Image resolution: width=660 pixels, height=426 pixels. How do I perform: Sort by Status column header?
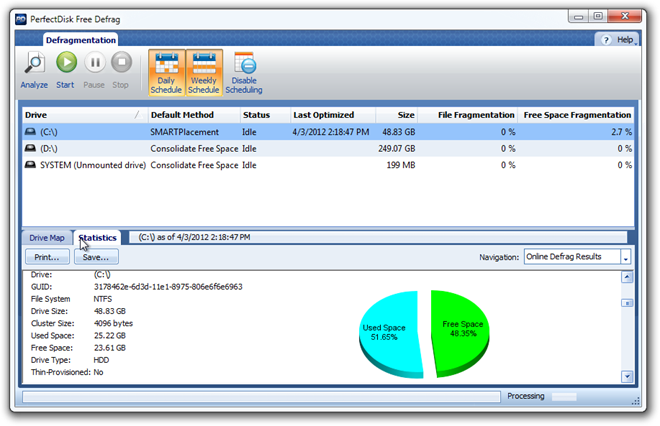click(265, 115)
